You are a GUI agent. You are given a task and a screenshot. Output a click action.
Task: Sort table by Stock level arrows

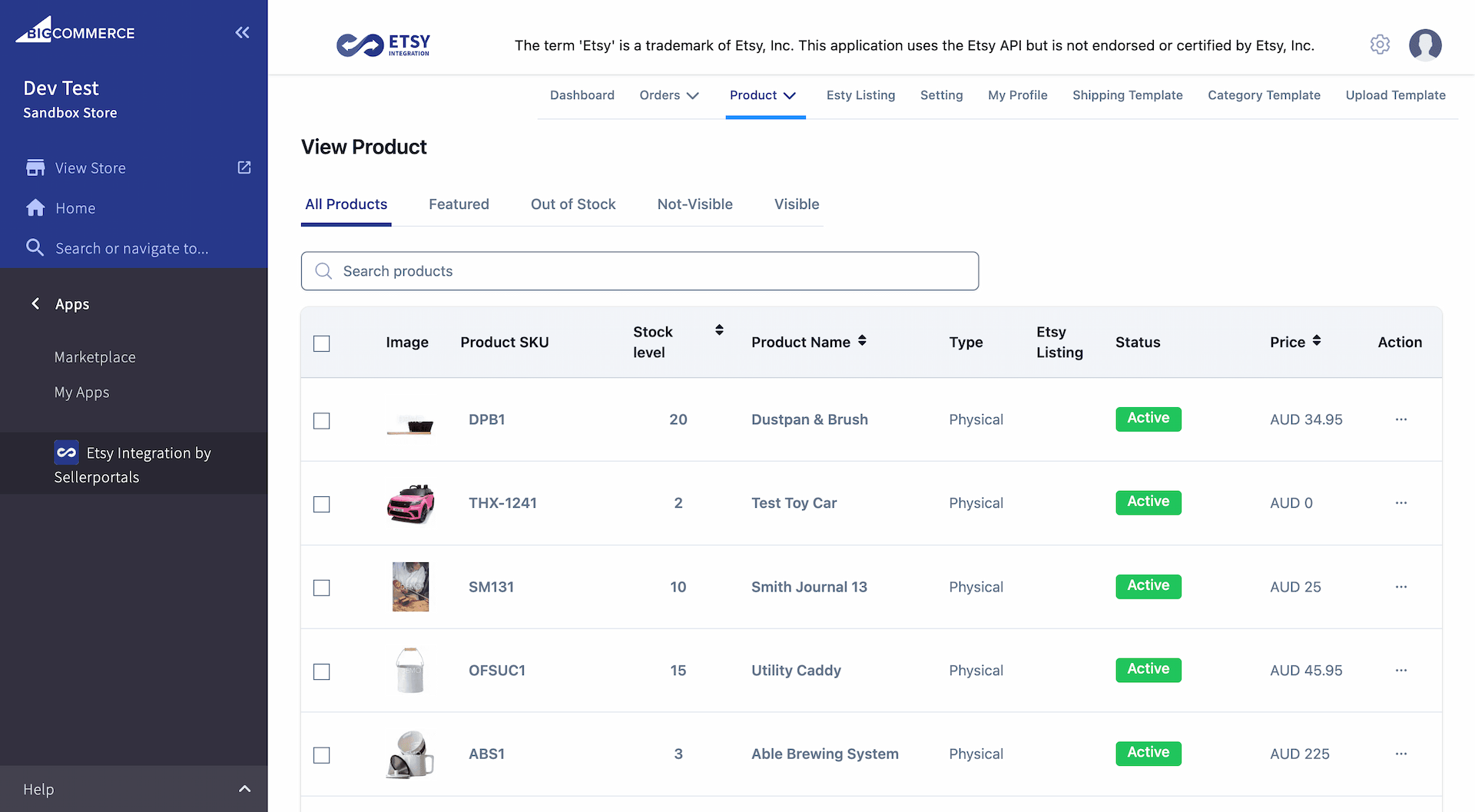coord(719,330)
